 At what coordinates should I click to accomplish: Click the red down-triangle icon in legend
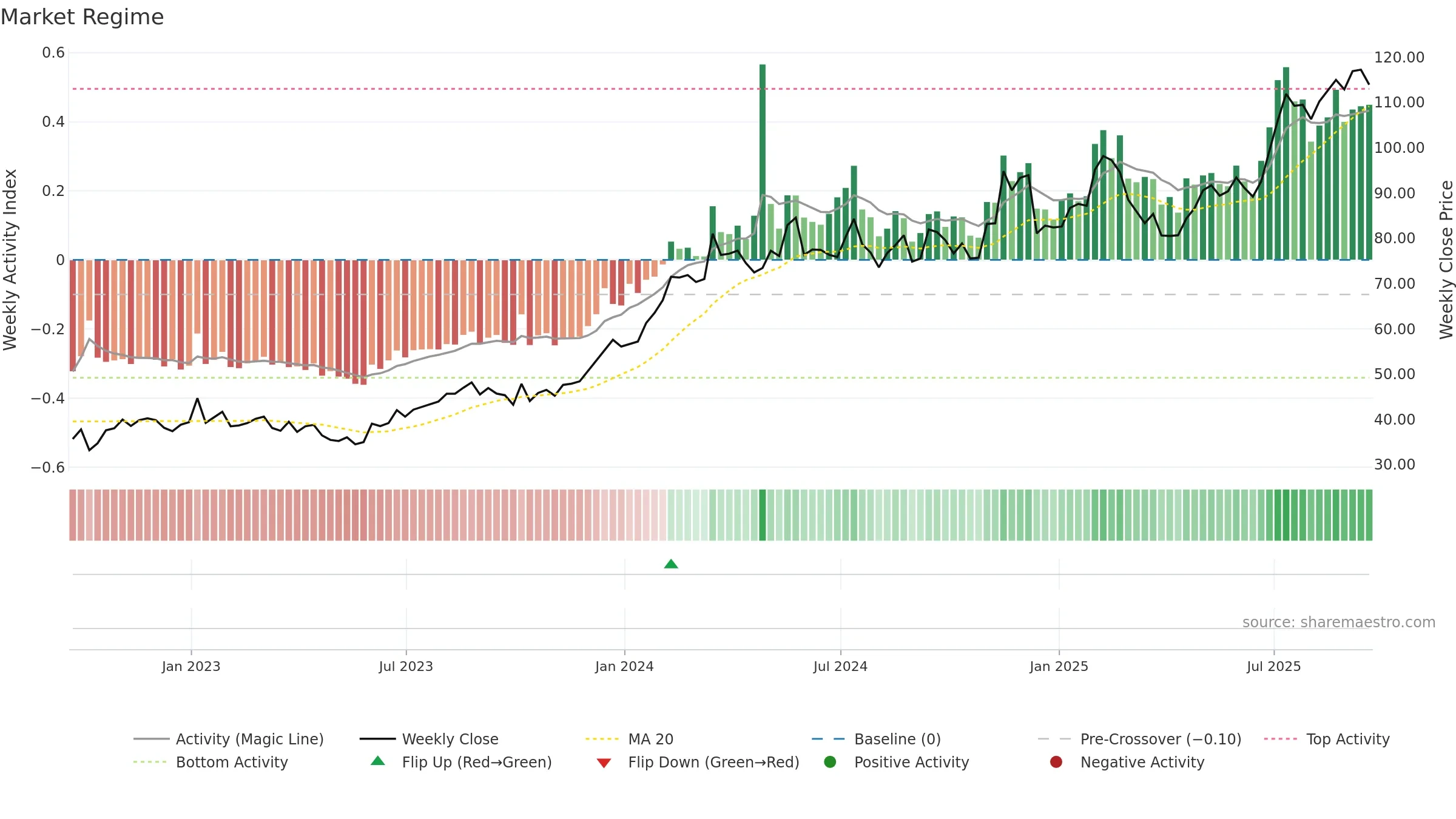point(604,763)
